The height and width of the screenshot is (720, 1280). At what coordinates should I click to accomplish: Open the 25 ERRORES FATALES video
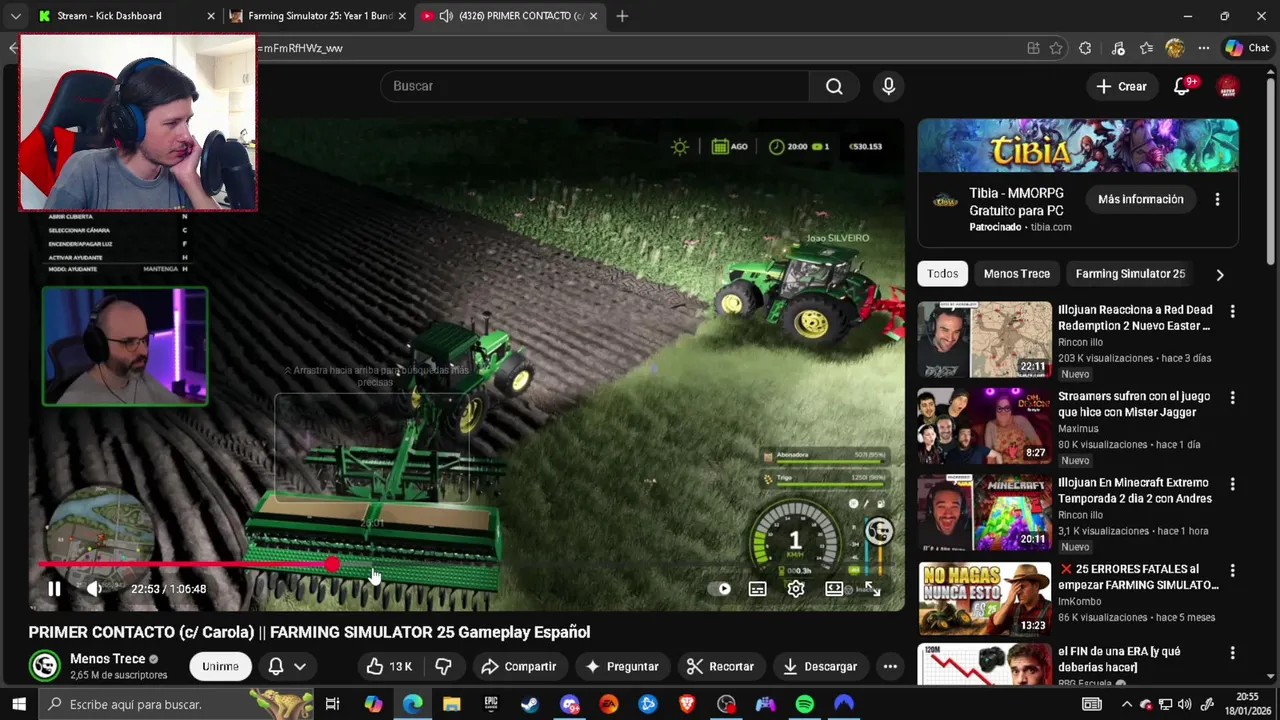pos(985,598)
